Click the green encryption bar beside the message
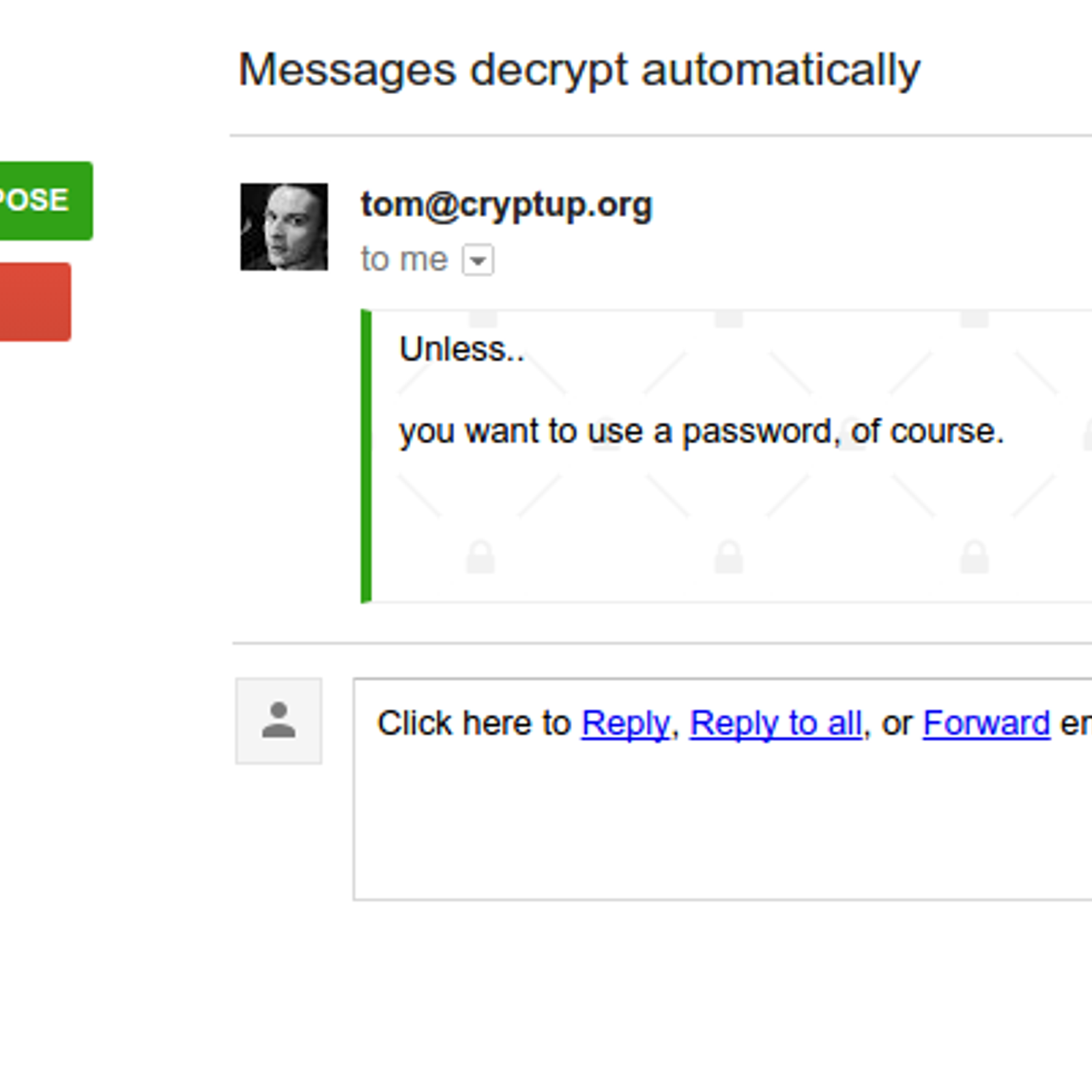 (x=366, y=456)
